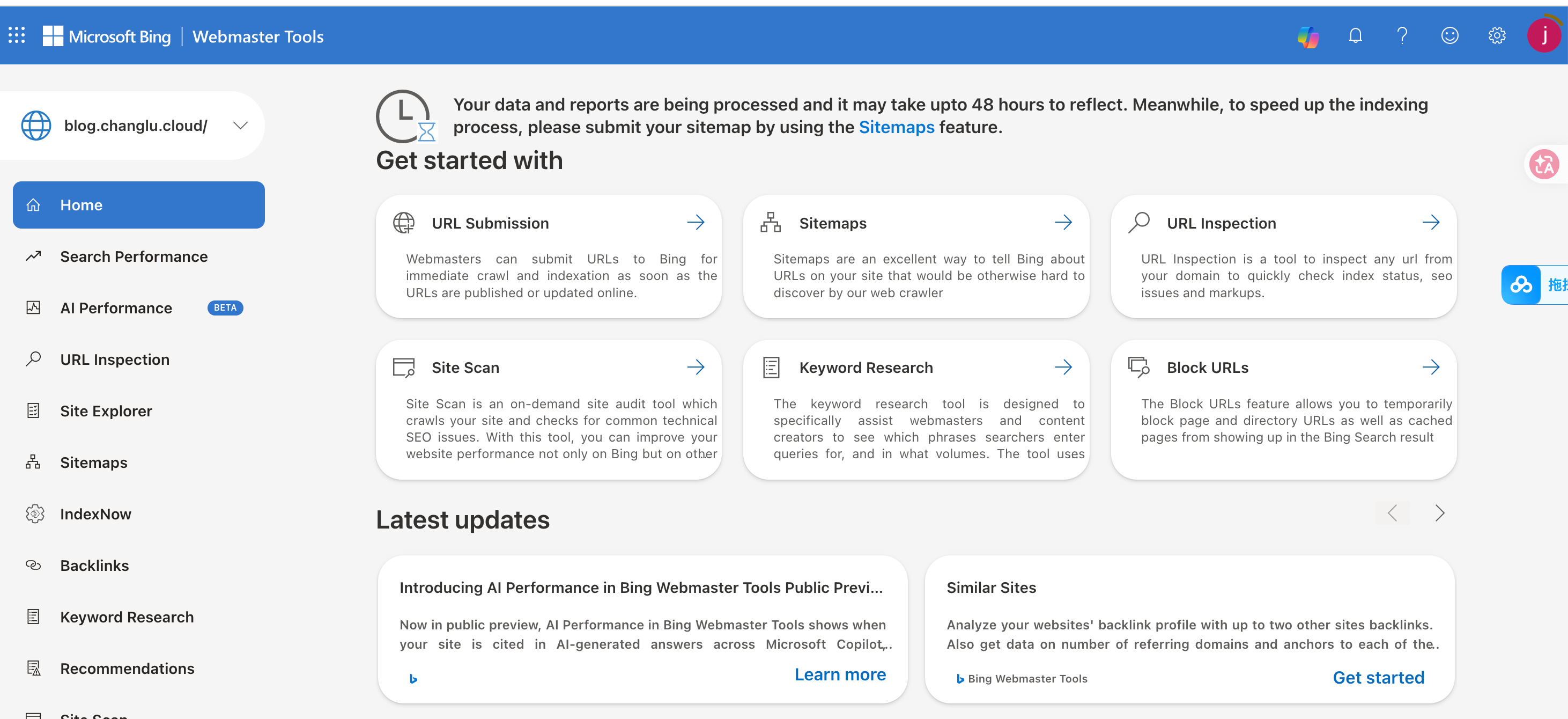
Task: Open the user account avatar
Action: (x=1544, y=35)
